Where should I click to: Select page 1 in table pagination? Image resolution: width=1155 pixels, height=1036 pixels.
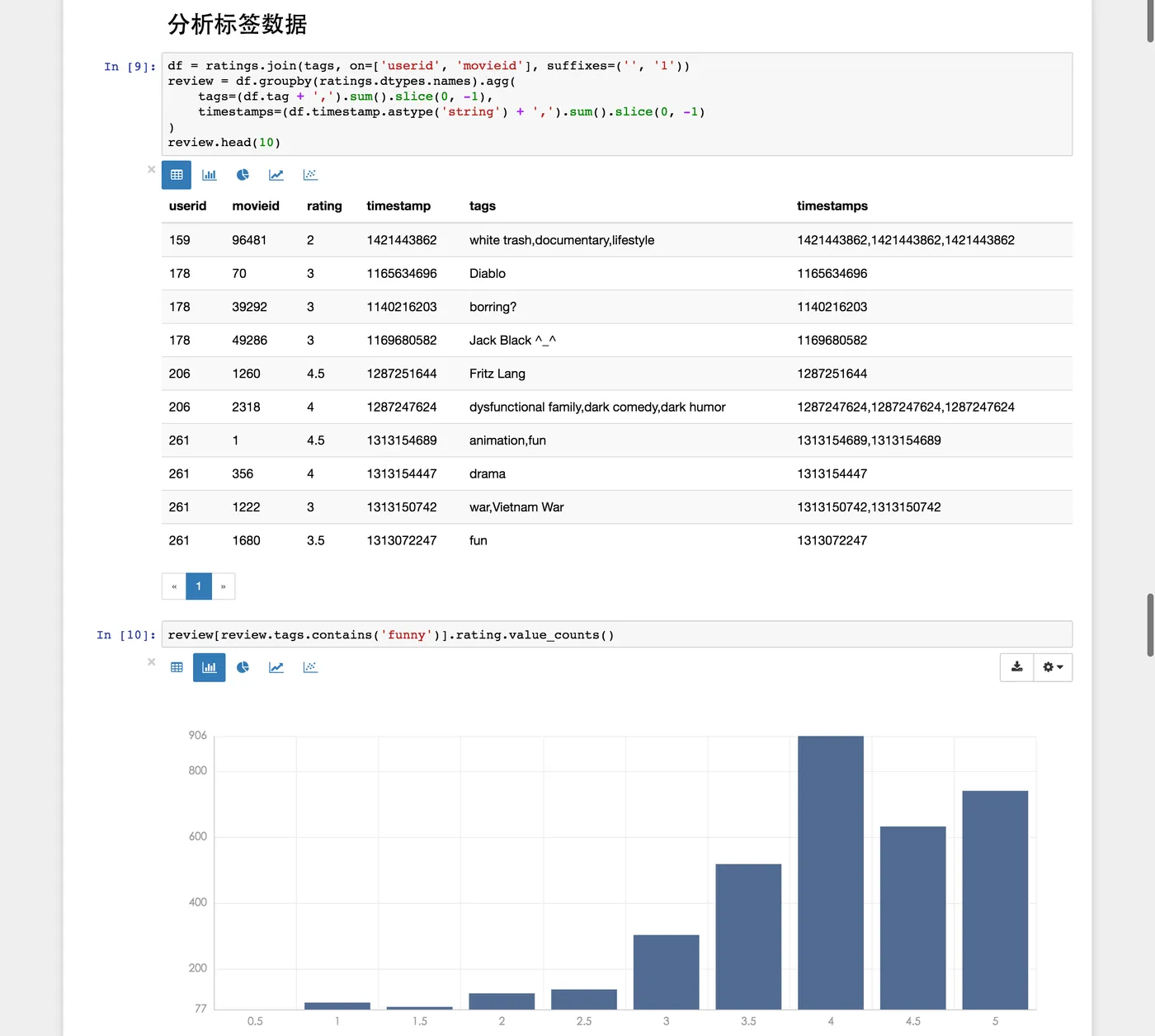[199, 586]
